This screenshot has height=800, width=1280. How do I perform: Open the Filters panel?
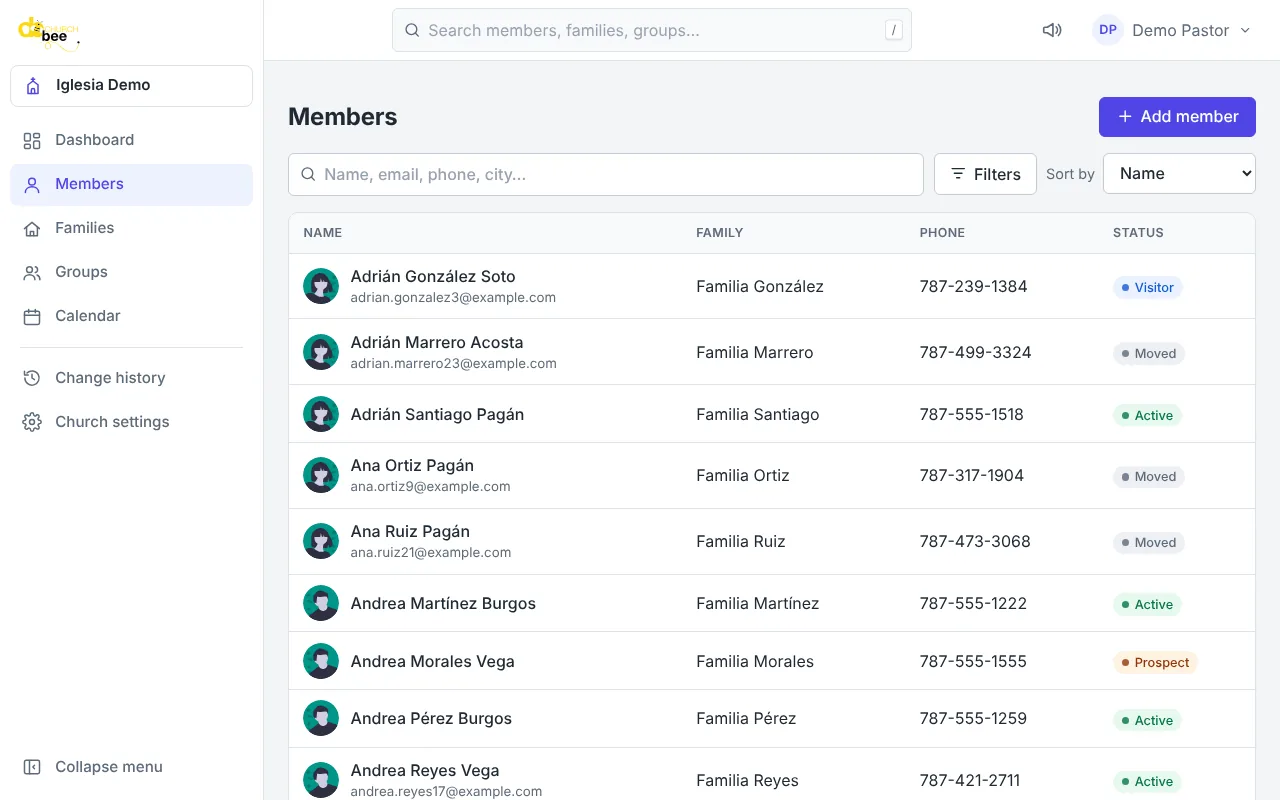pyautogui.click(x=985, y=174)
